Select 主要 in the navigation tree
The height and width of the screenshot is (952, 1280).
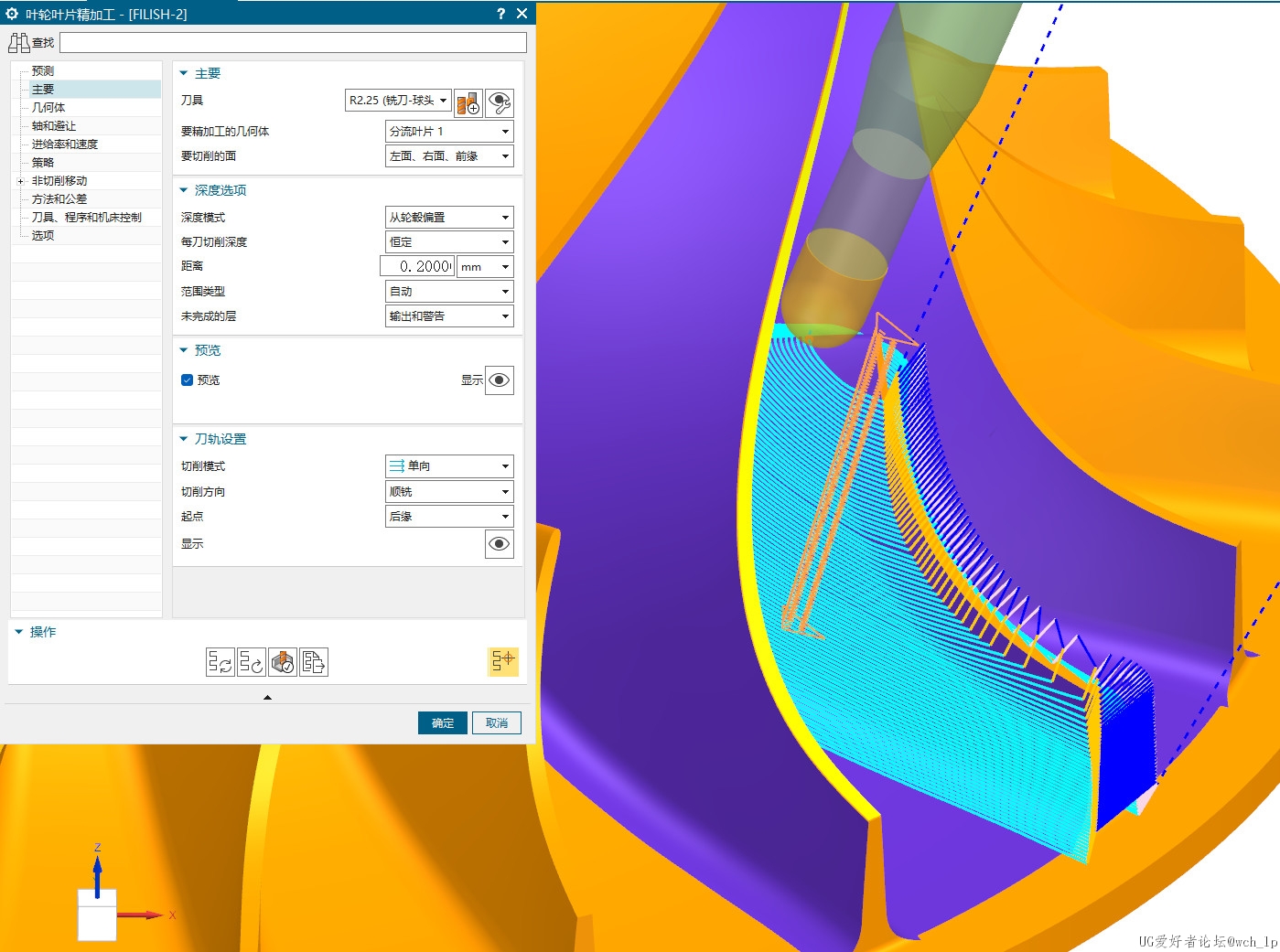(x=42, y=90)
